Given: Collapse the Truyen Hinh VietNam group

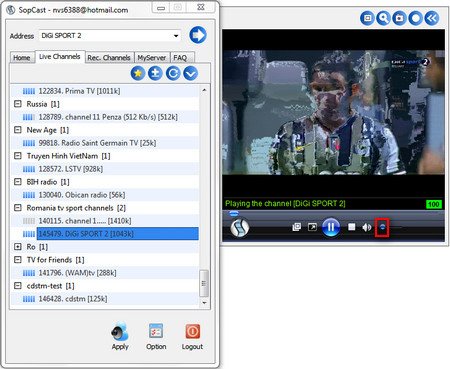Looking at the screenshot, I should pos(18,156).
